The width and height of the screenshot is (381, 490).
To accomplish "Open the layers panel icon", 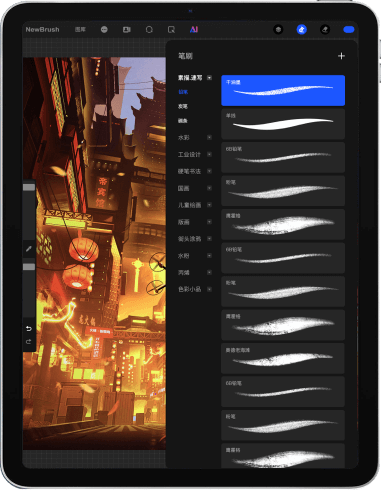I will [278, 30].
